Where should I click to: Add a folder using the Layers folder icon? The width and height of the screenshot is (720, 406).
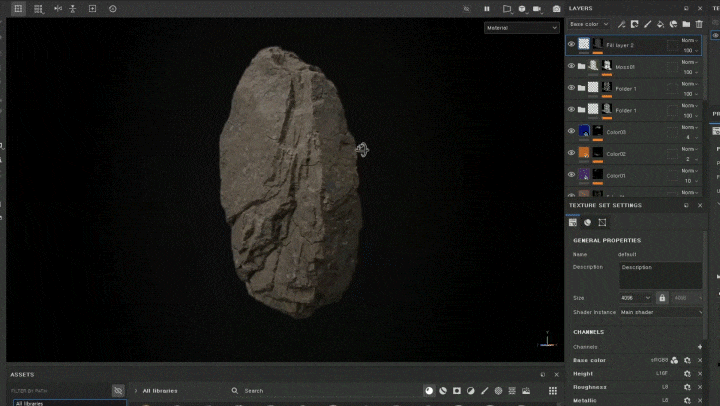pyautogui.click(x=686, y=24)
